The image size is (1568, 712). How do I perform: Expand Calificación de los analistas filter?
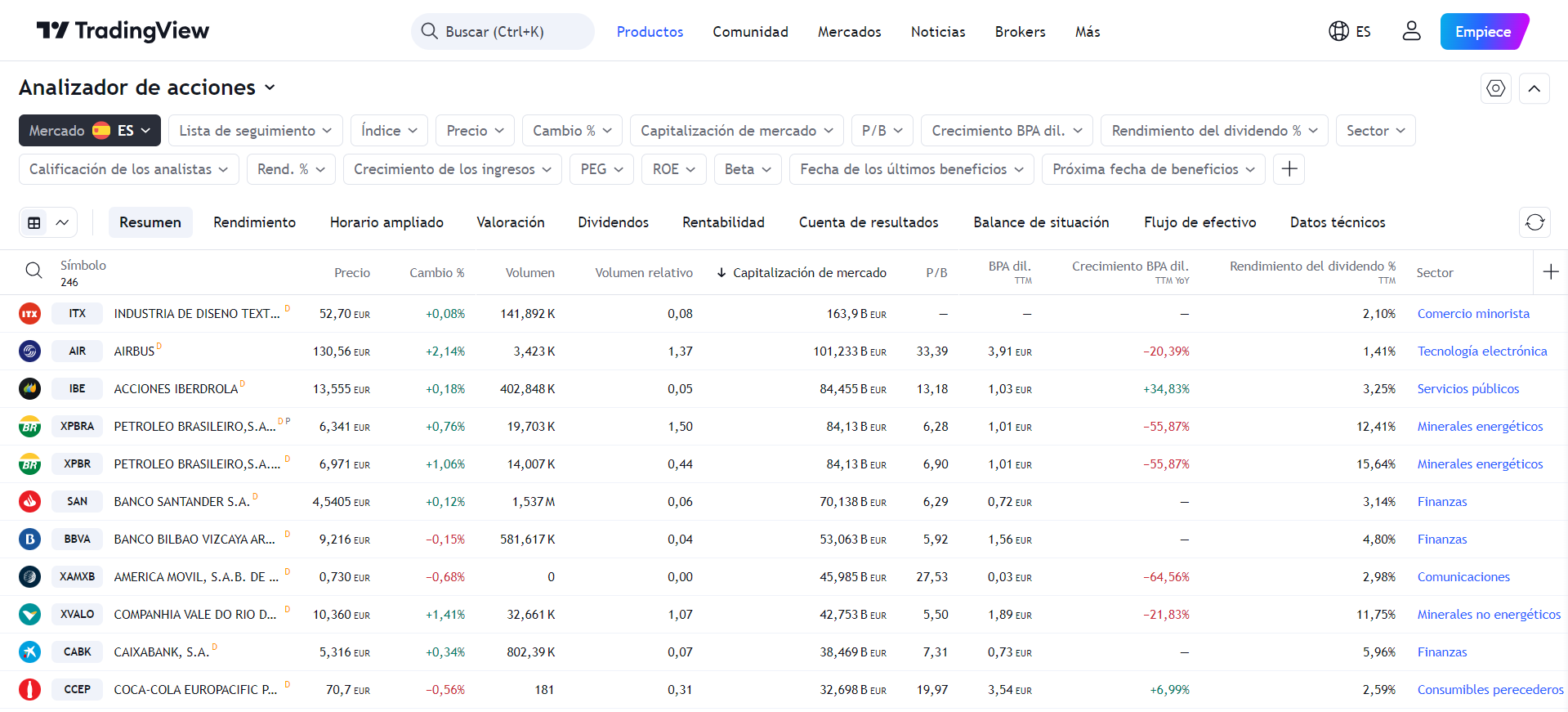pos(128,169)
